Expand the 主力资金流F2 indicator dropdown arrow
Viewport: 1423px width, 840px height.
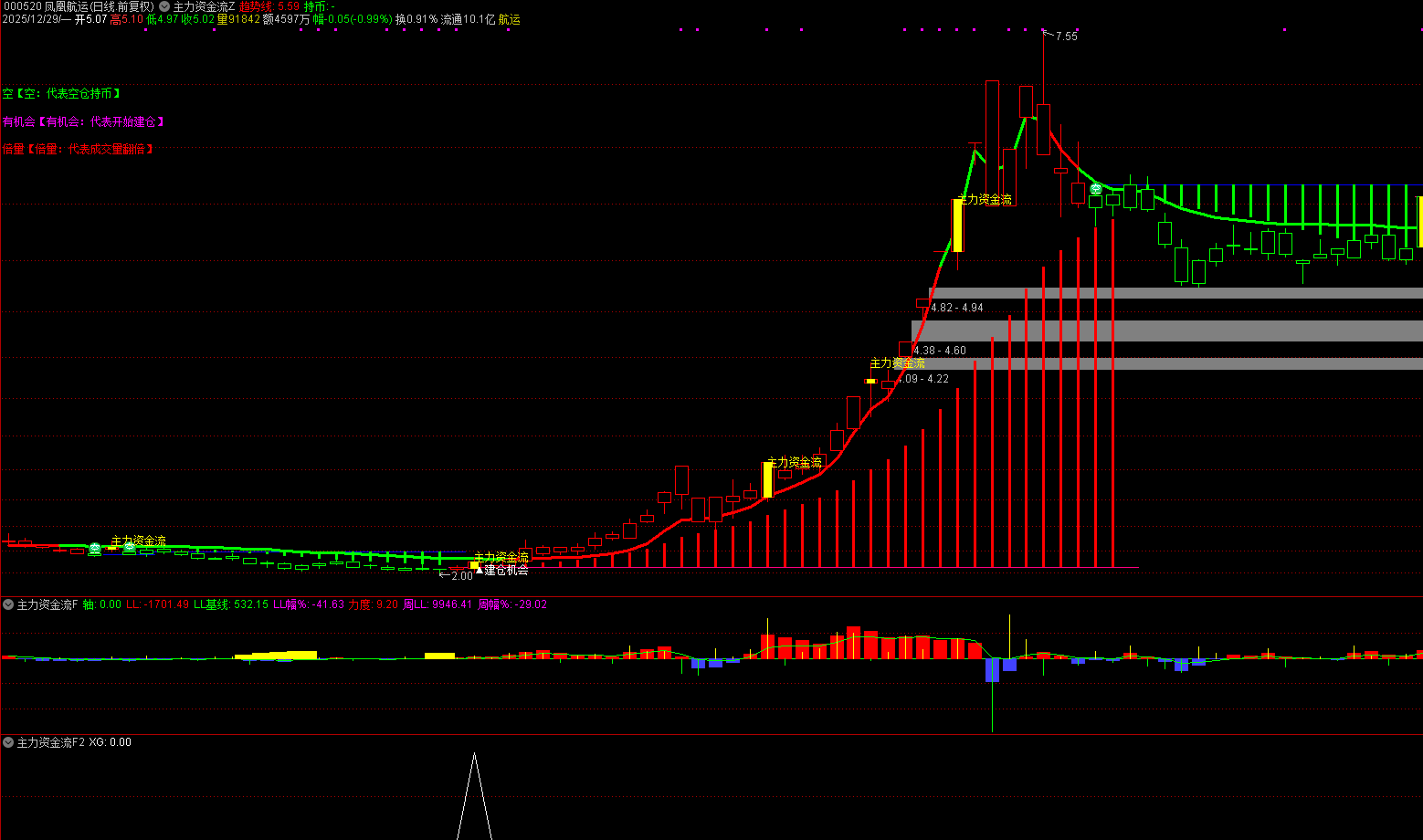pyautogui.click(x=8, y=742)
